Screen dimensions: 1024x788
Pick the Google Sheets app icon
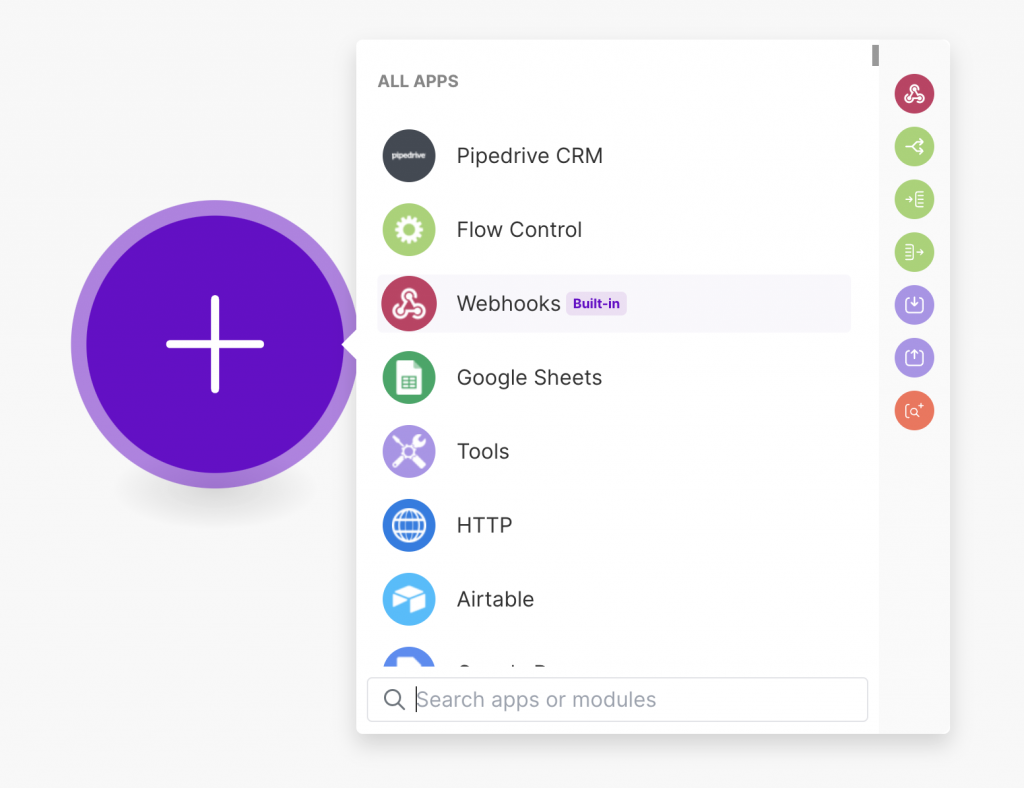409,378
